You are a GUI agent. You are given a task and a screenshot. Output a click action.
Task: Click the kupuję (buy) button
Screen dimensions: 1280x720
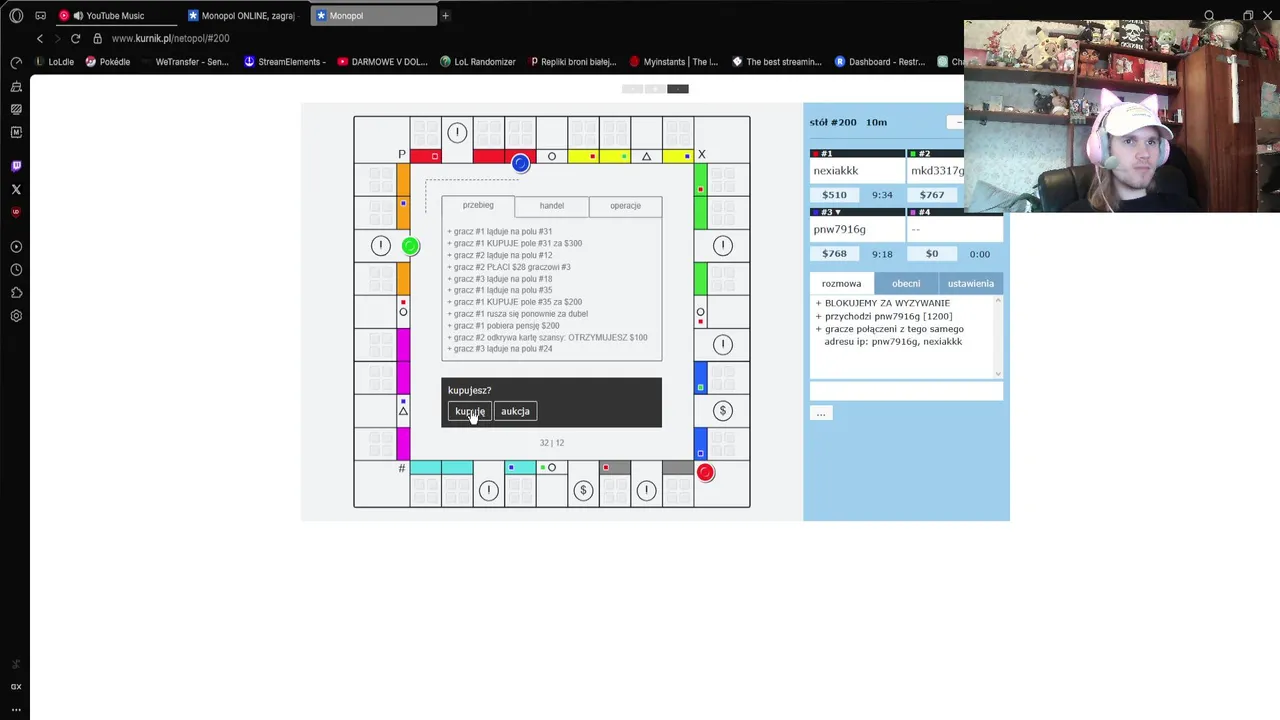tap(470, 411)
